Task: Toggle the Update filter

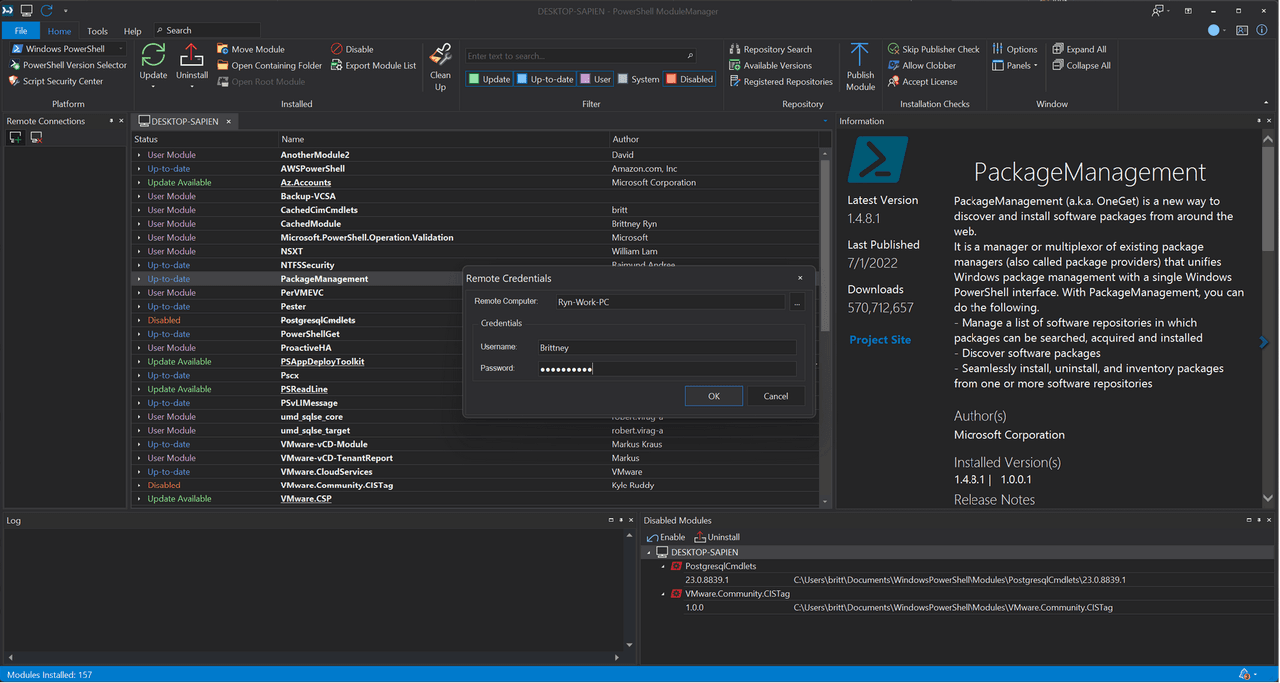Action: 490,79
